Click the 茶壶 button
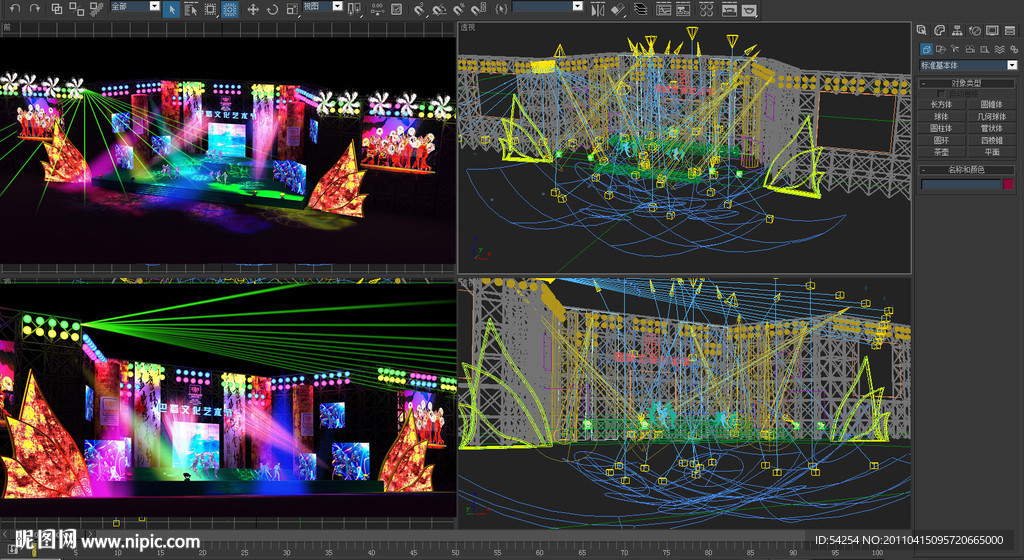 coord(941,152)
